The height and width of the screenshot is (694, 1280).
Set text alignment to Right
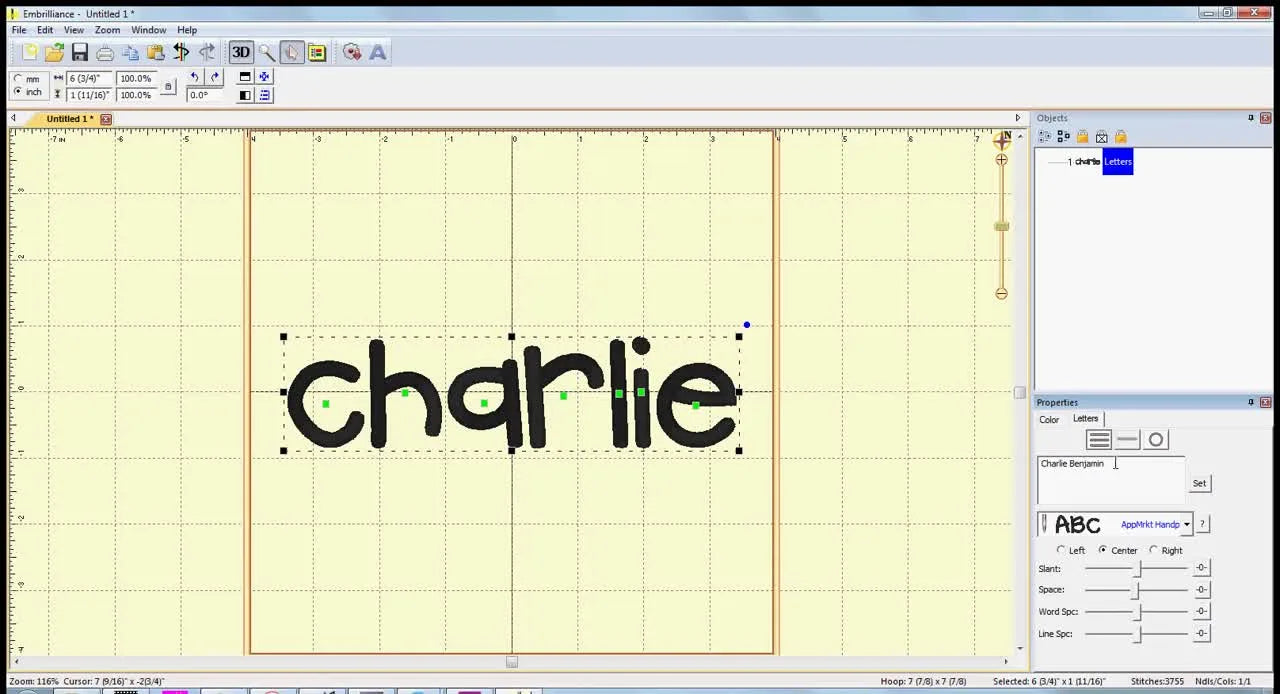pos(1154,550)
